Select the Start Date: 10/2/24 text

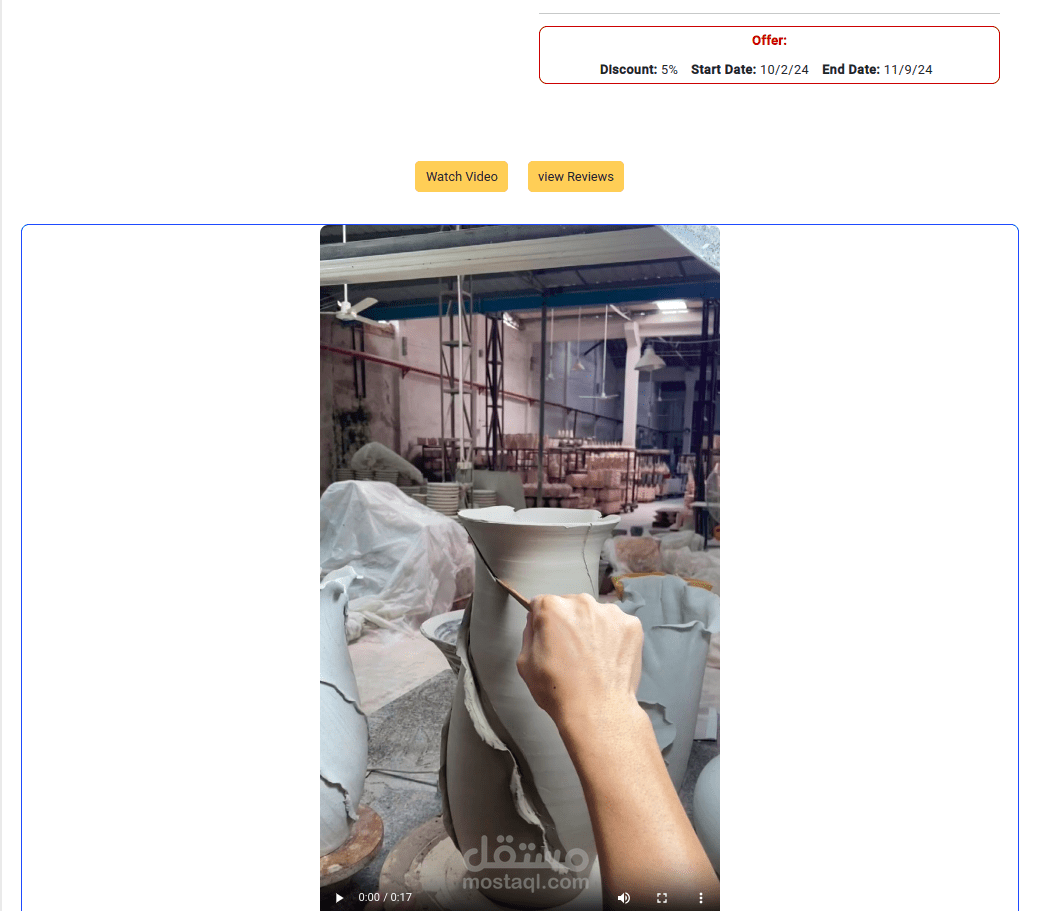pyautogui.click(x=749, y=70)
